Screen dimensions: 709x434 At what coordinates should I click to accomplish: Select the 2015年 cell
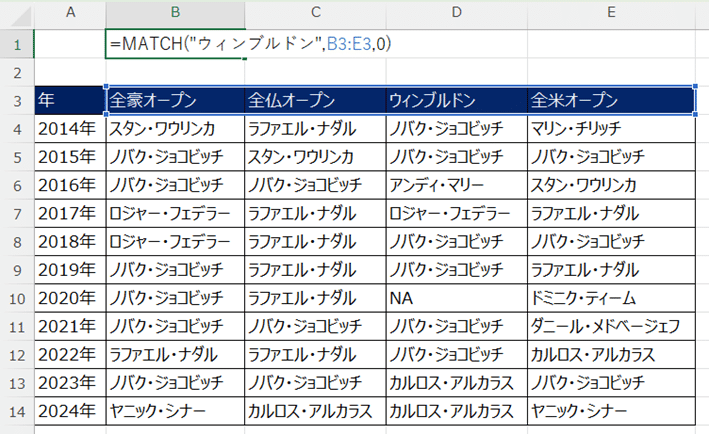[70, 157]
